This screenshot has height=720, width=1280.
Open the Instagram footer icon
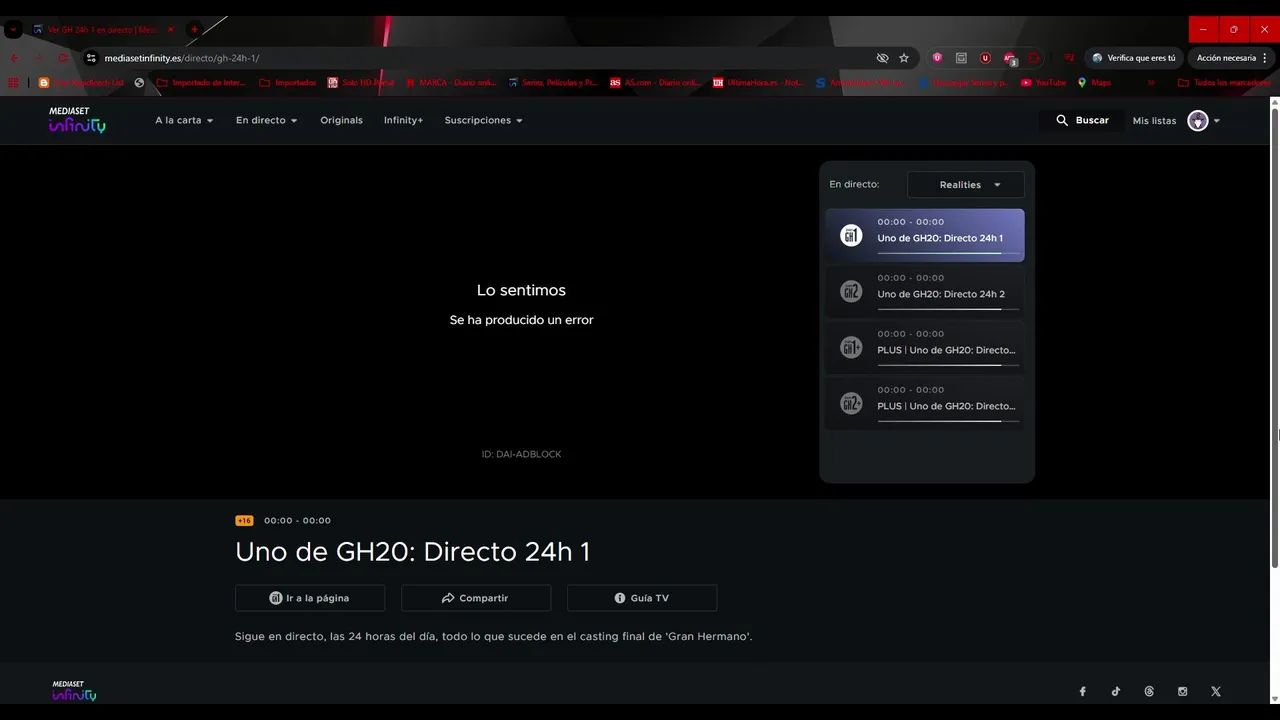pyautogui.click(x=1183, y=692)
